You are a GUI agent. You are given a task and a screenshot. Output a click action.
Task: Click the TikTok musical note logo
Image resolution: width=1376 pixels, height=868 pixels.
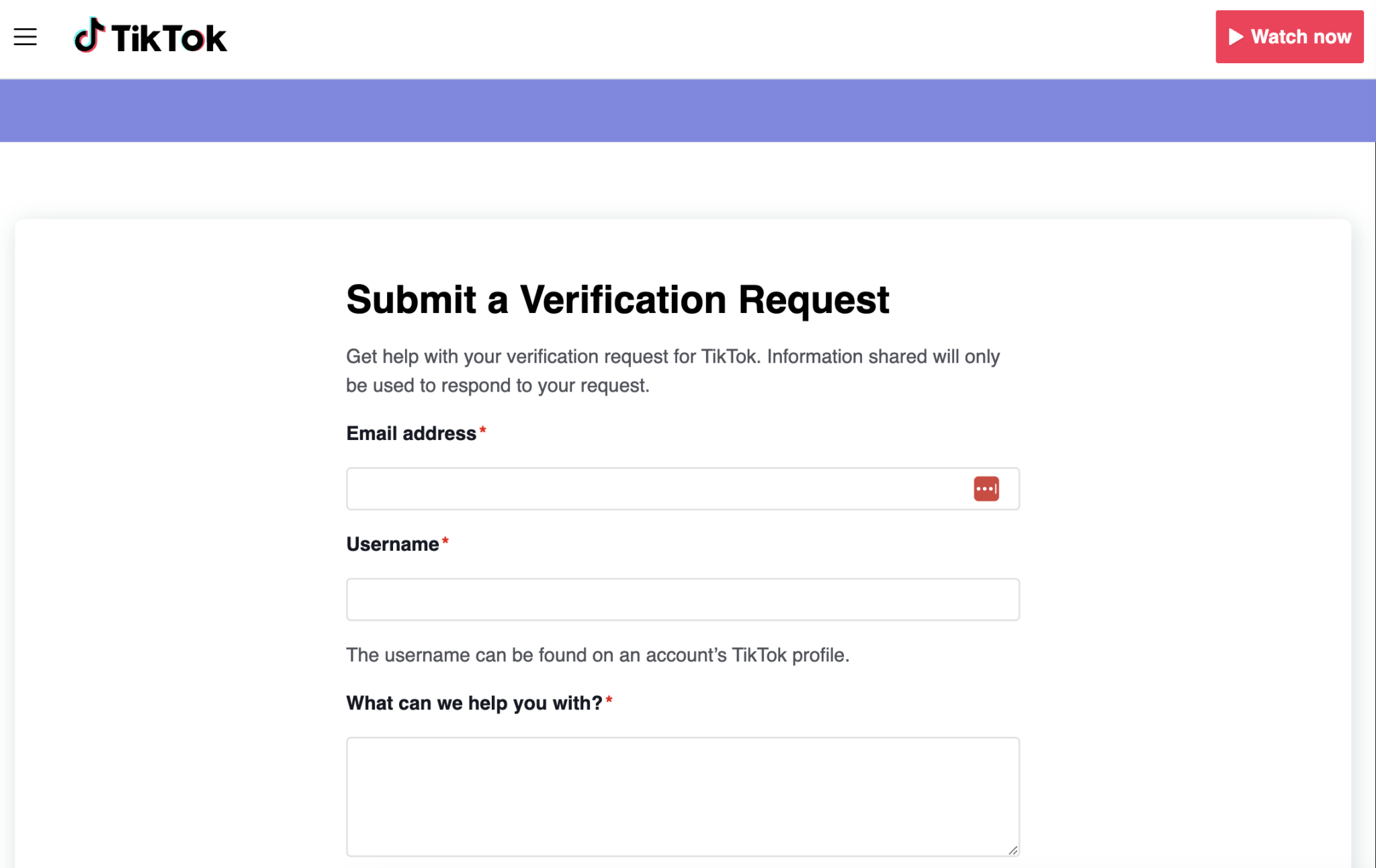pos(91,37)
